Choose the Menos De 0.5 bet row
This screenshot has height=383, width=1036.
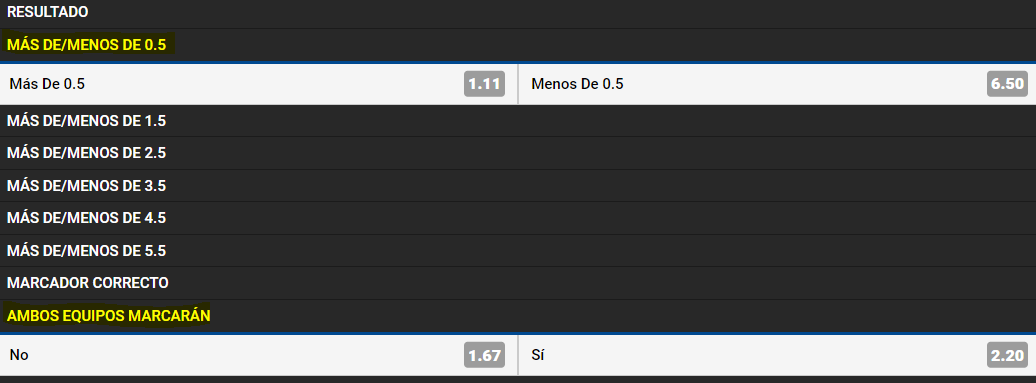(x=778, y=84)
